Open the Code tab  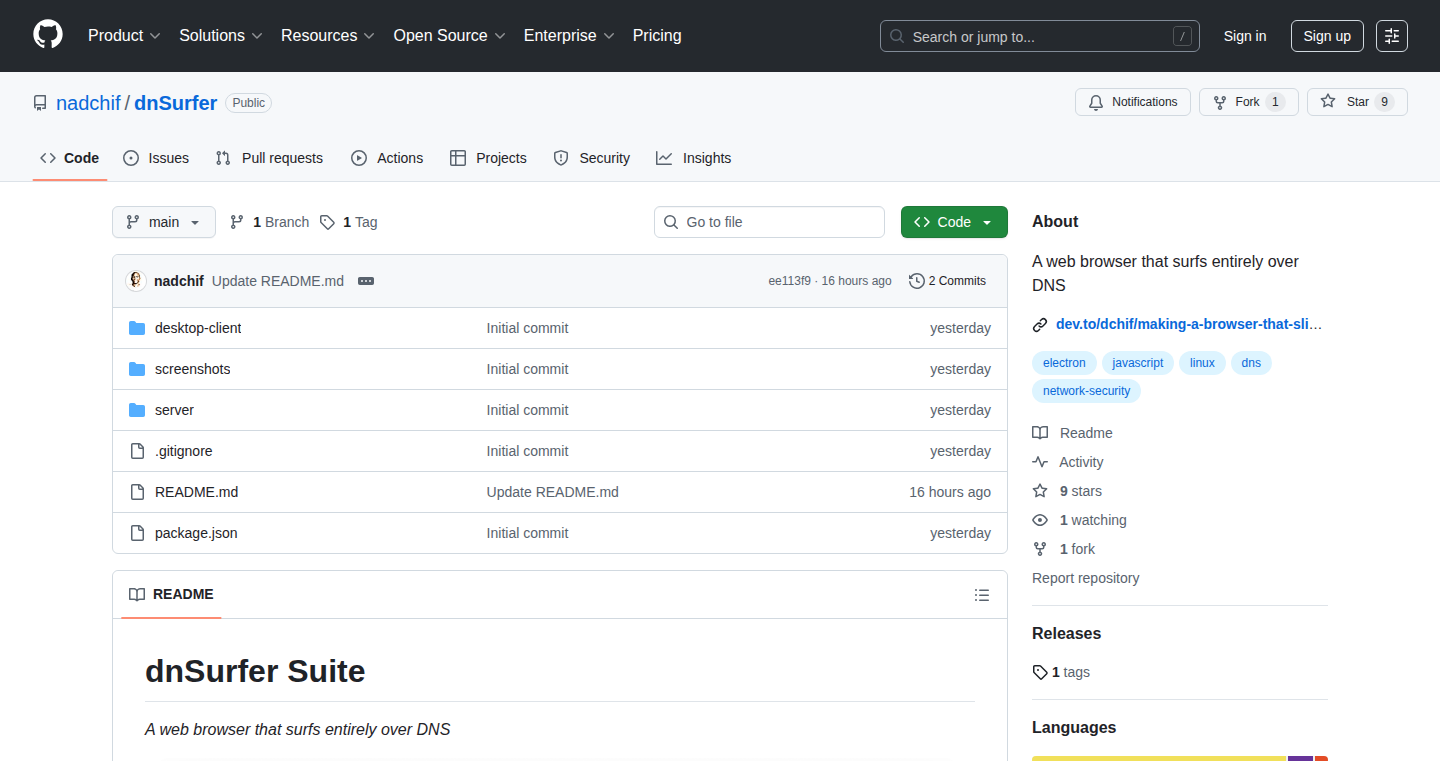click(x=70, y=158)
